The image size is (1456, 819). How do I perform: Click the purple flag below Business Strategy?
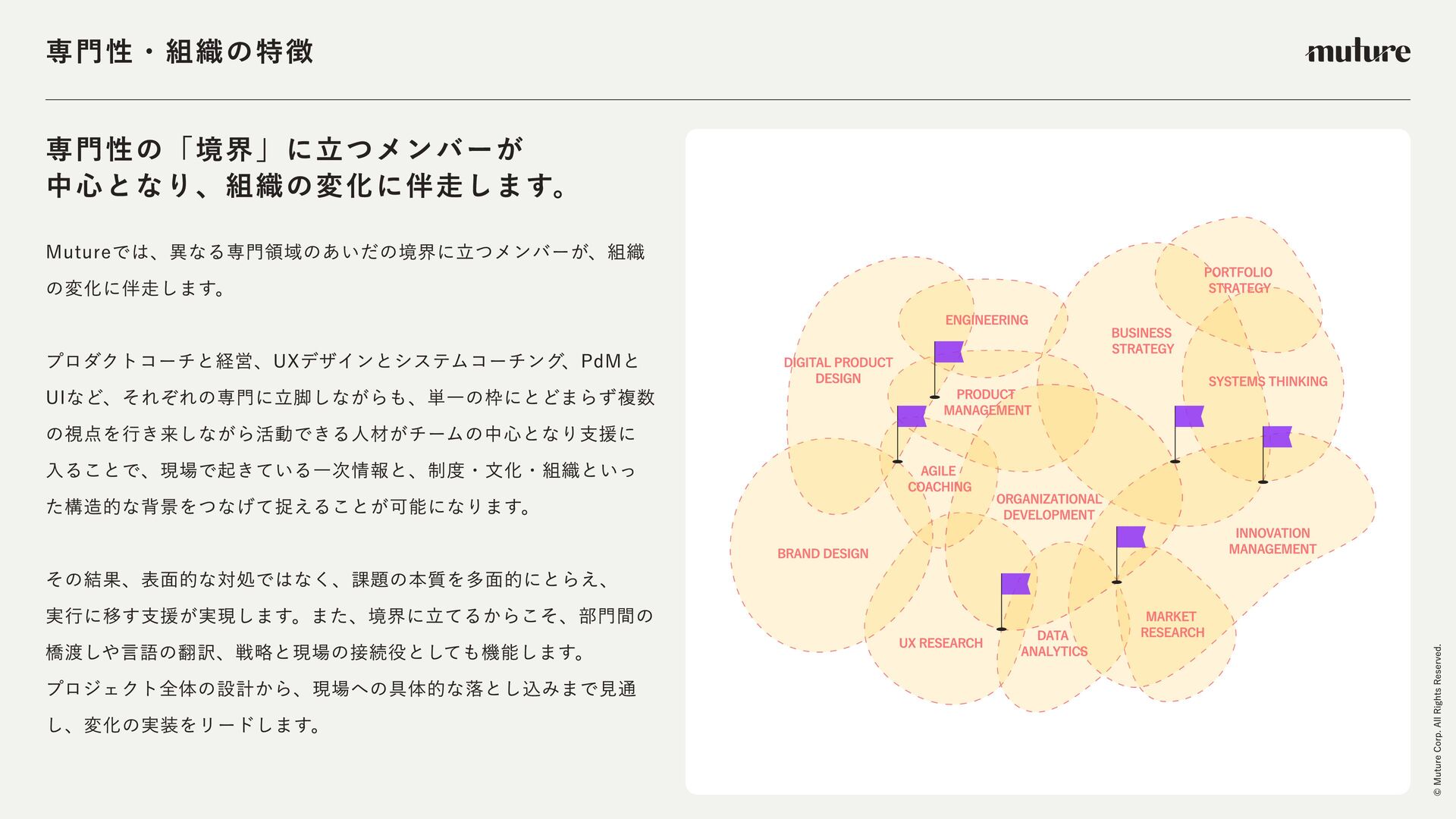[1188, 416]
